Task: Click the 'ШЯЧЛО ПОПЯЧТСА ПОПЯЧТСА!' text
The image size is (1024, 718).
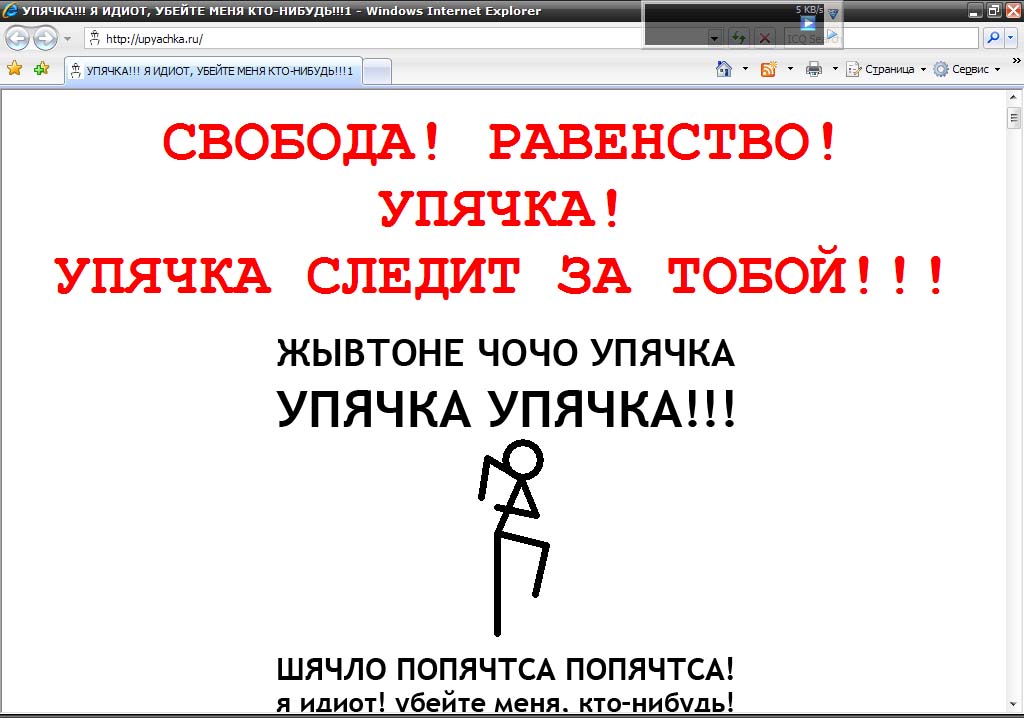Action: pos(505,670)
